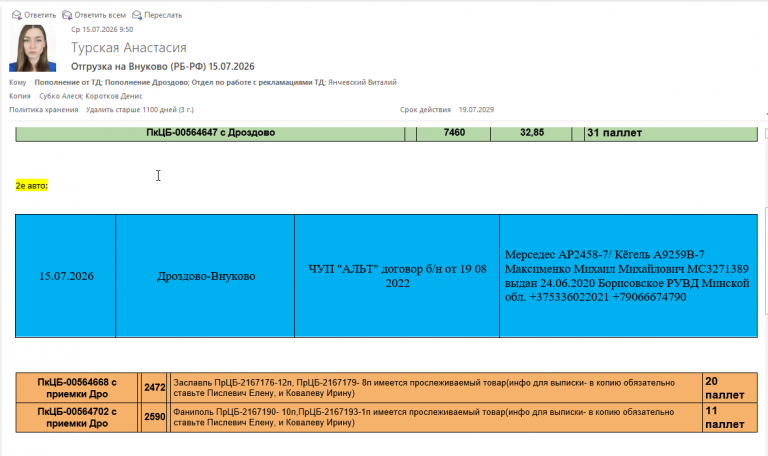Screen dimensions: 768x456
Task: Click the date Ср 15.07.2026 9:50
Action: coord(102,29)
